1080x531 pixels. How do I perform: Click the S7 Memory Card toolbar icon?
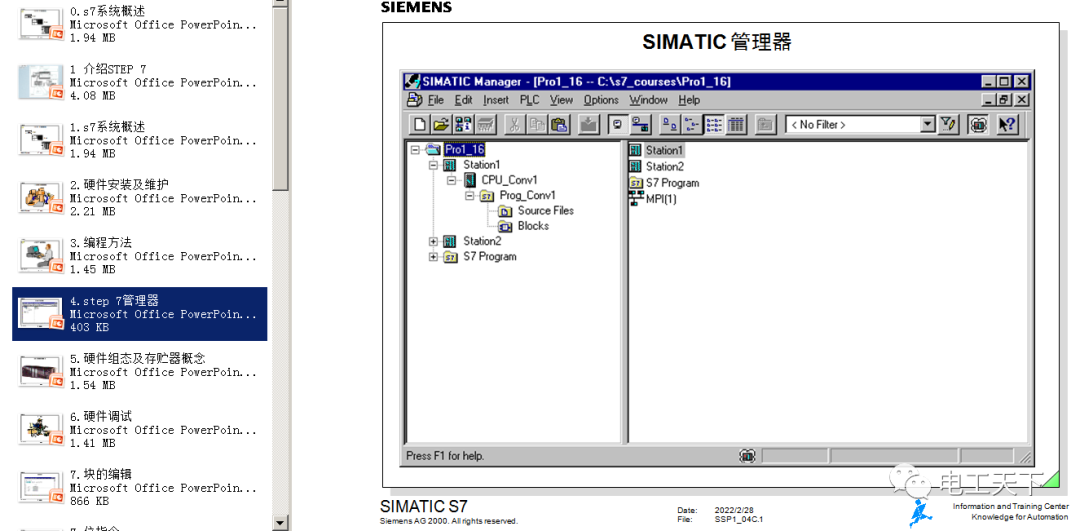point(486,125)
